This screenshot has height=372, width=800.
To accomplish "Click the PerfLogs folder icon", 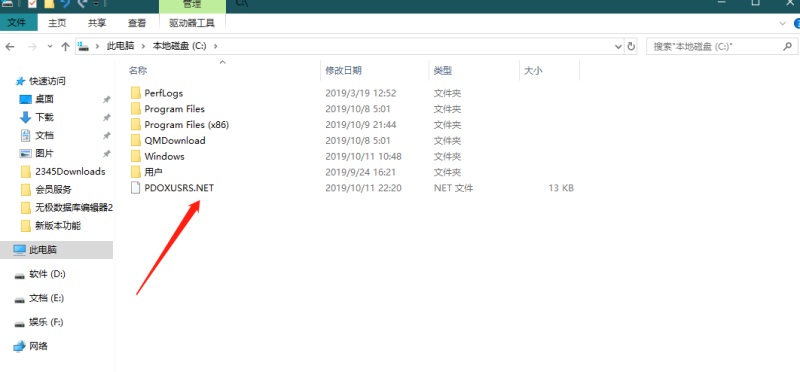I will [x=135, y=92].
